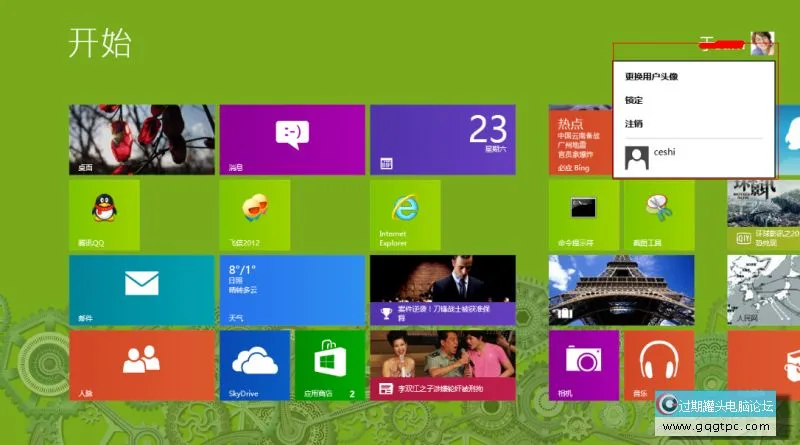Open the 腾讯QQ penguin tile
The height and width of the screenshot is (445, 800).
coord(104,214)
